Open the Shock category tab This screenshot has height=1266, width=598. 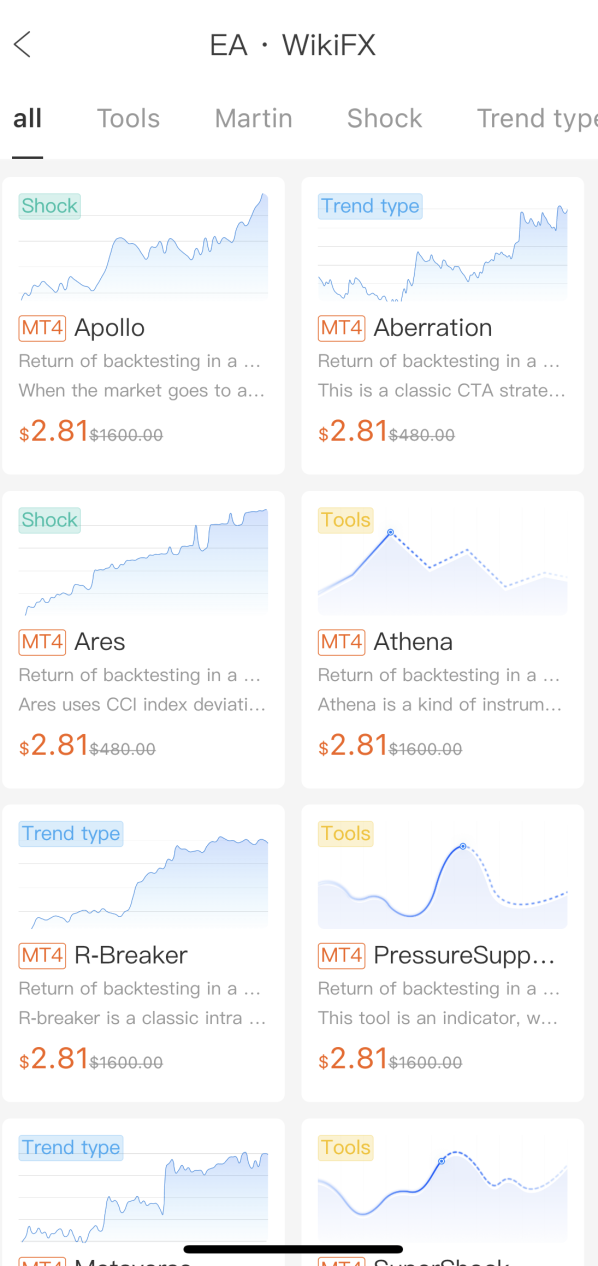point(384,118)
